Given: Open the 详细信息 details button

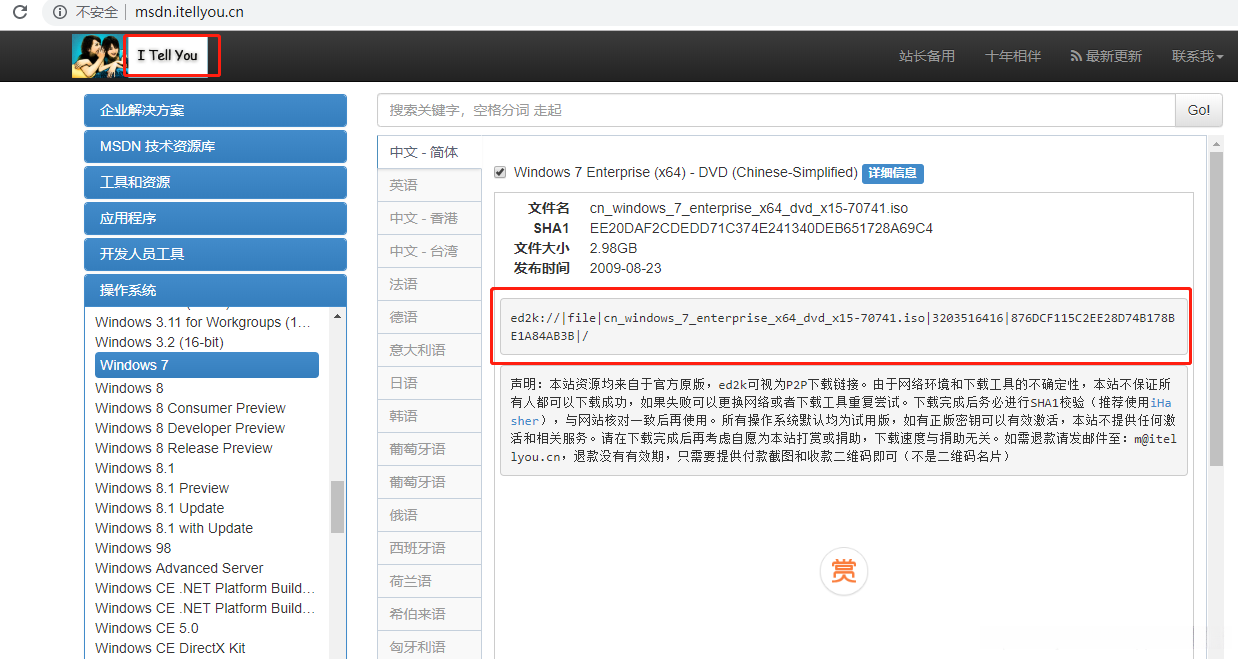Looking at the screenshot, I should coord(892,173).
